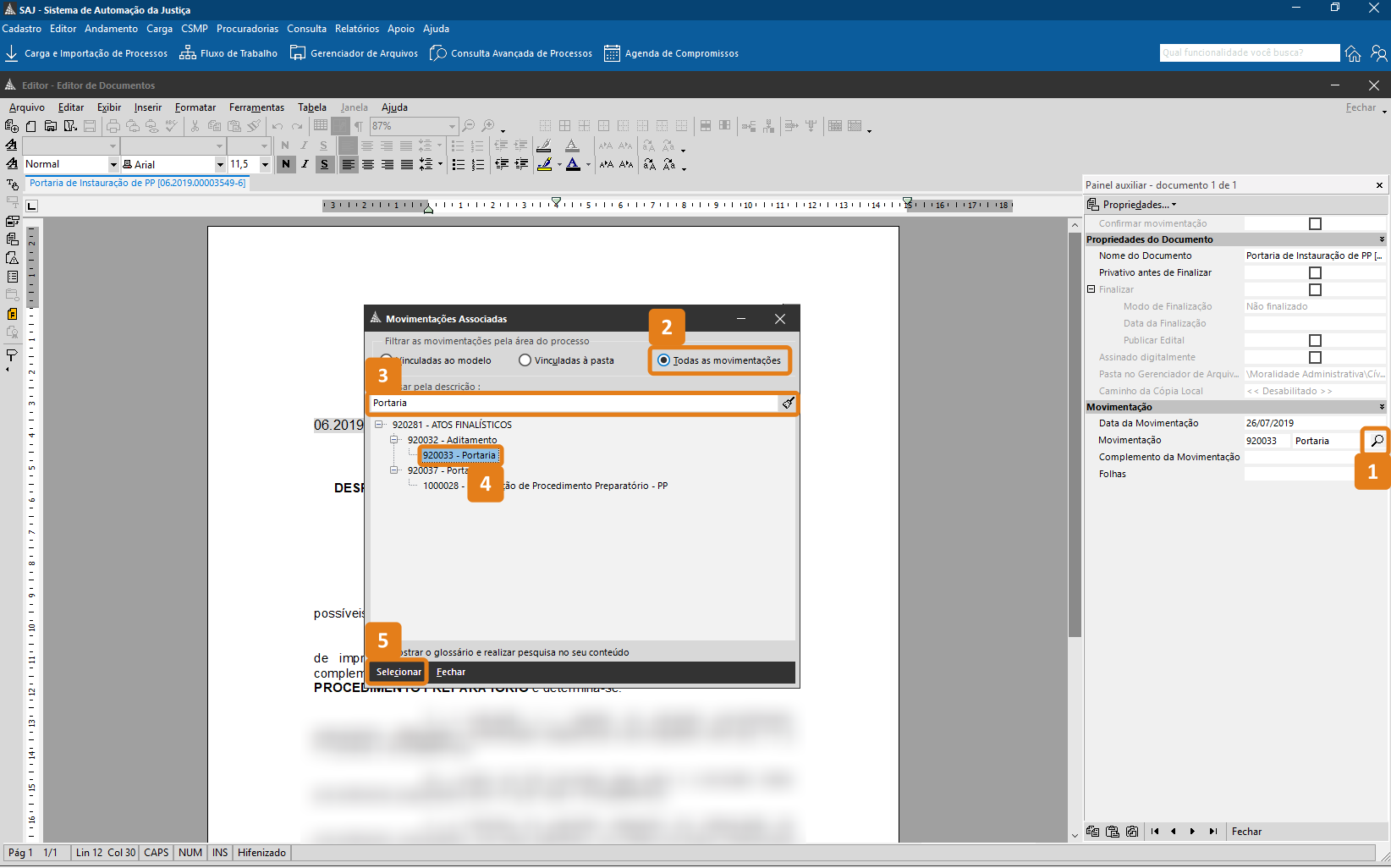This screenshot has height=868, width=1391.
Task: Click the font color A icon
Action: coord(574,164)
